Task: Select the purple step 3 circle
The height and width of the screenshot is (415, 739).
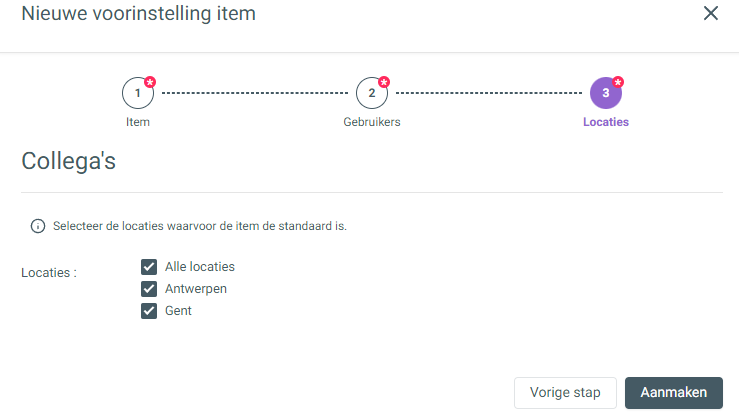Action: [606, 93]
